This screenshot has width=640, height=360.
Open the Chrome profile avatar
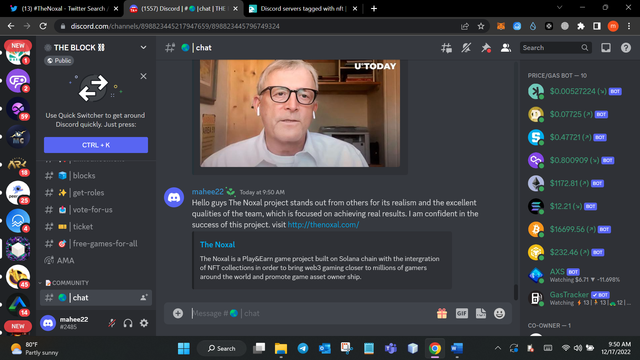(613, 26)
